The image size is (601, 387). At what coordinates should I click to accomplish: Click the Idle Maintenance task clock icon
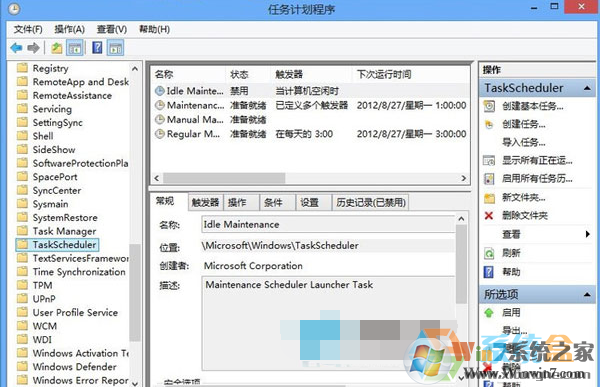[x=159, y=91]
